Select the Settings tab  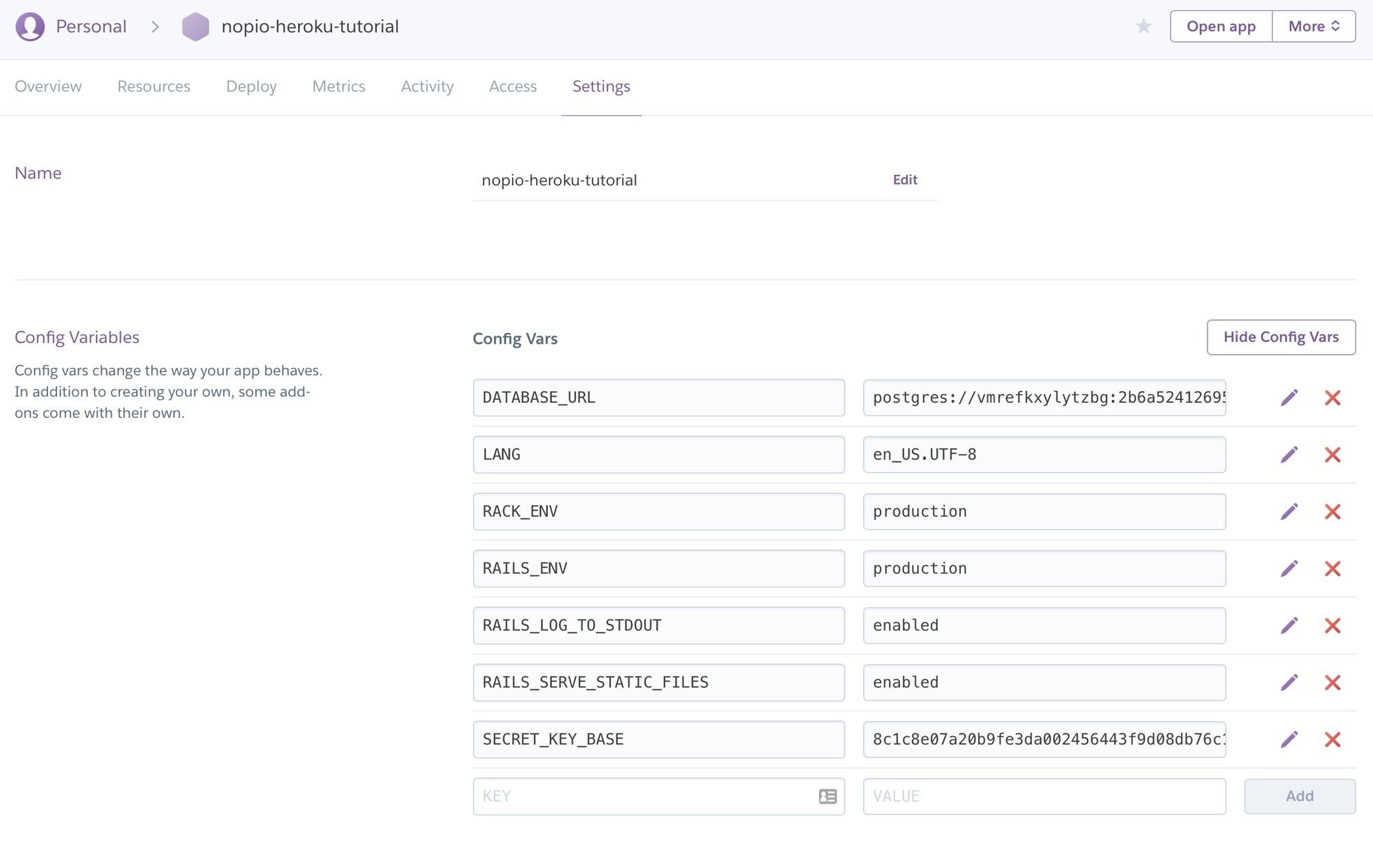coord(601,86)
